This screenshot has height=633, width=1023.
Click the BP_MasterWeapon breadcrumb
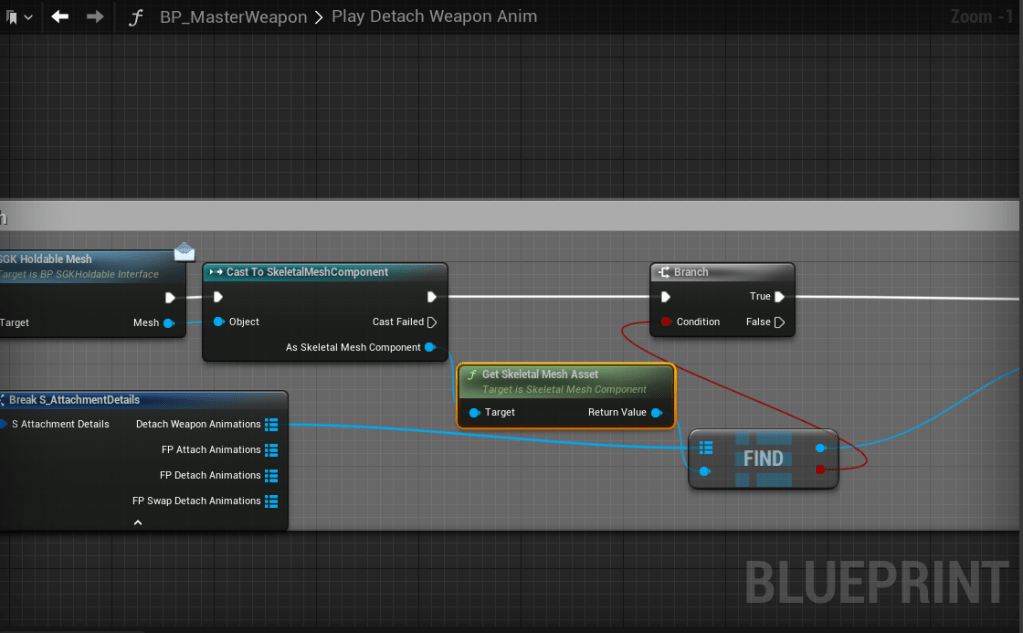point(234,16)
